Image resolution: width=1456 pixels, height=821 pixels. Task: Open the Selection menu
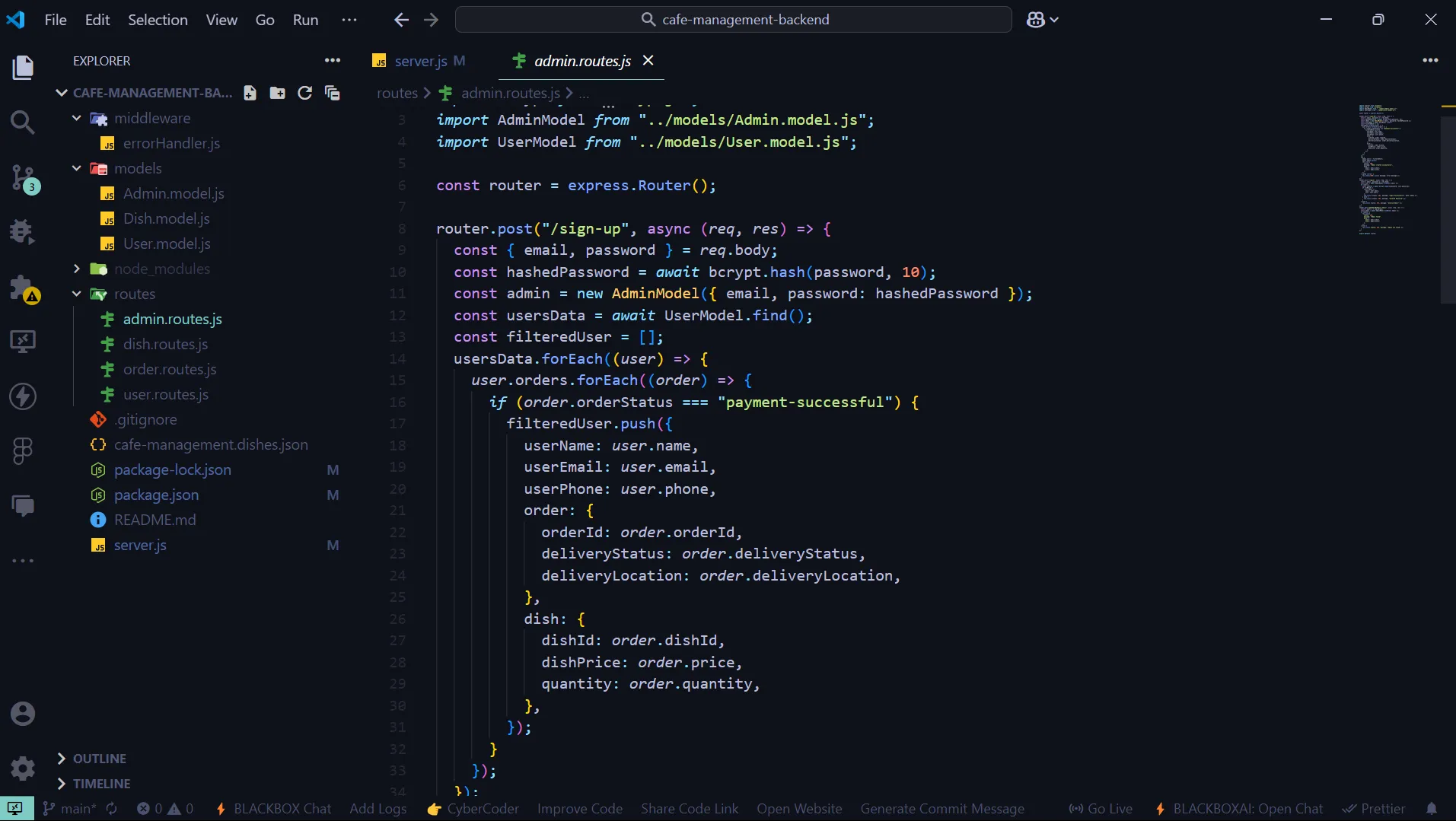pyautogui.click(x=158, y=20)
